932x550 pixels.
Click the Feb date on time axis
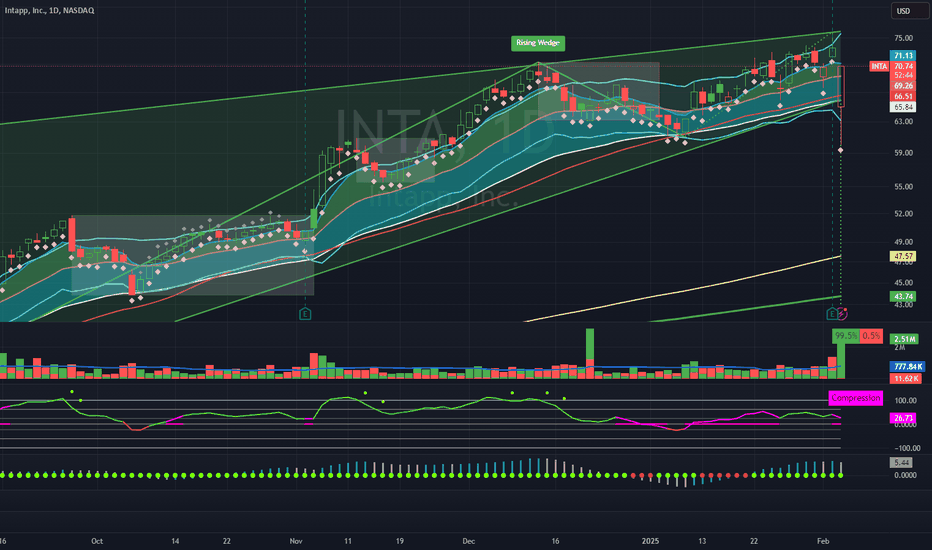pyautogui.click(x=823, y=541)
